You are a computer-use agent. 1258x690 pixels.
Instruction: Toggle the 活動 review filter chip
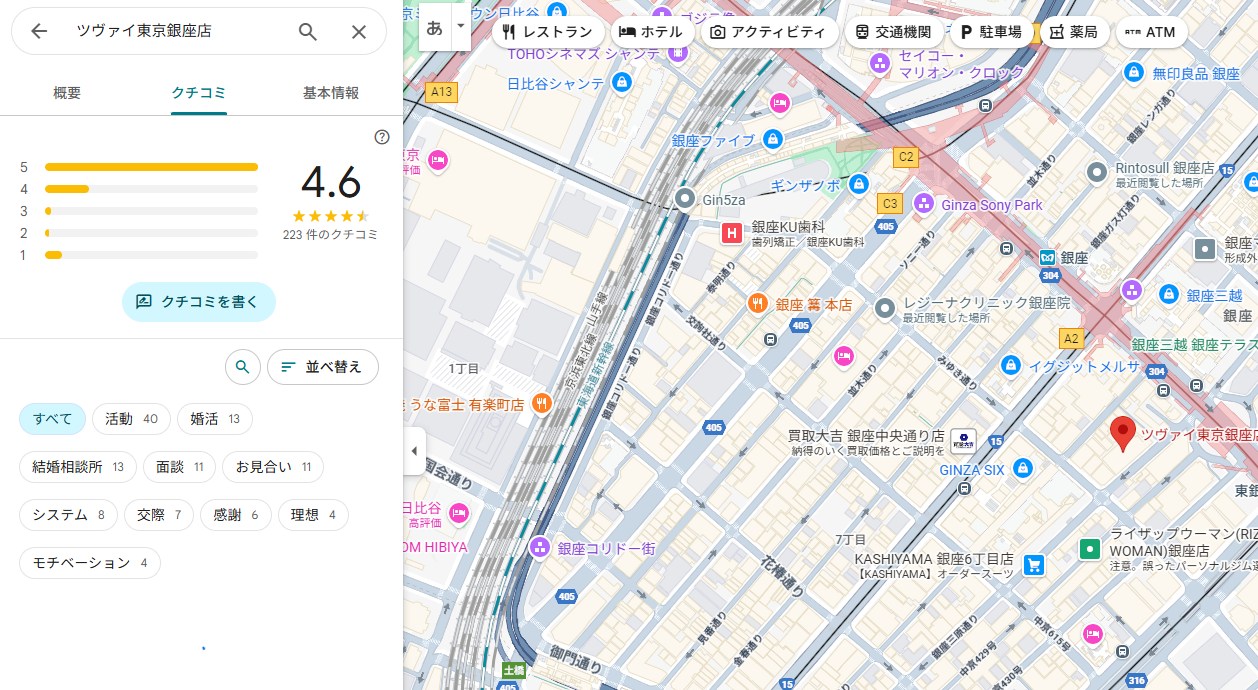tap(131, 419)
